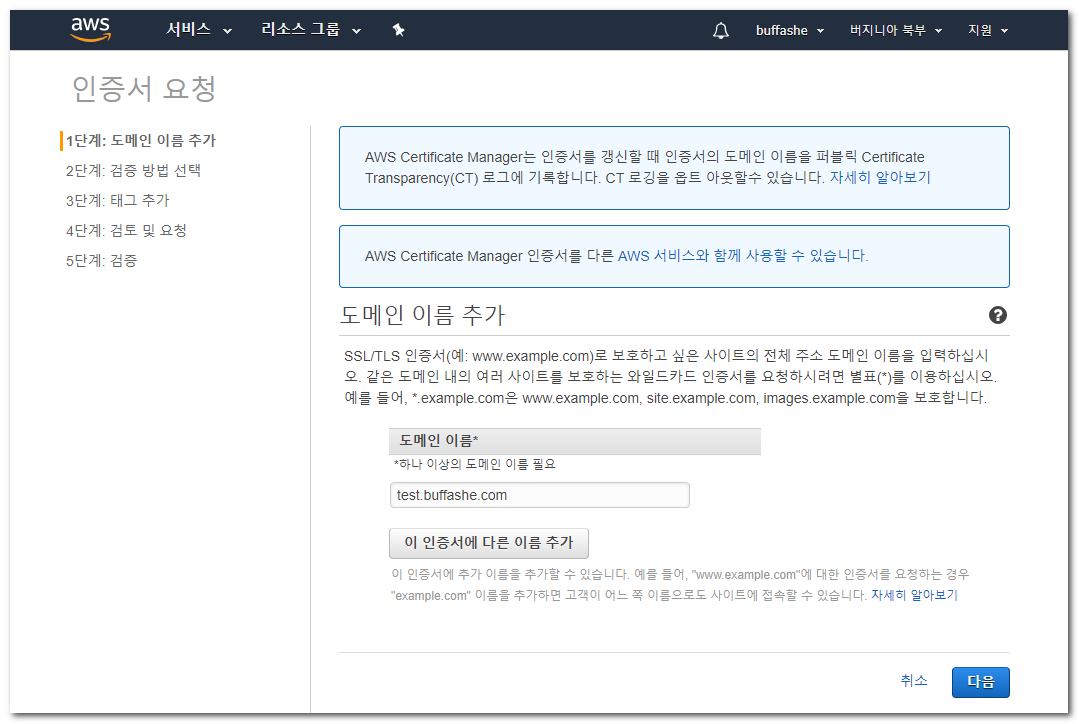Click the 도메인 이름 추가 section heading
1079x724 pixels.
click(x=423, y=315)
